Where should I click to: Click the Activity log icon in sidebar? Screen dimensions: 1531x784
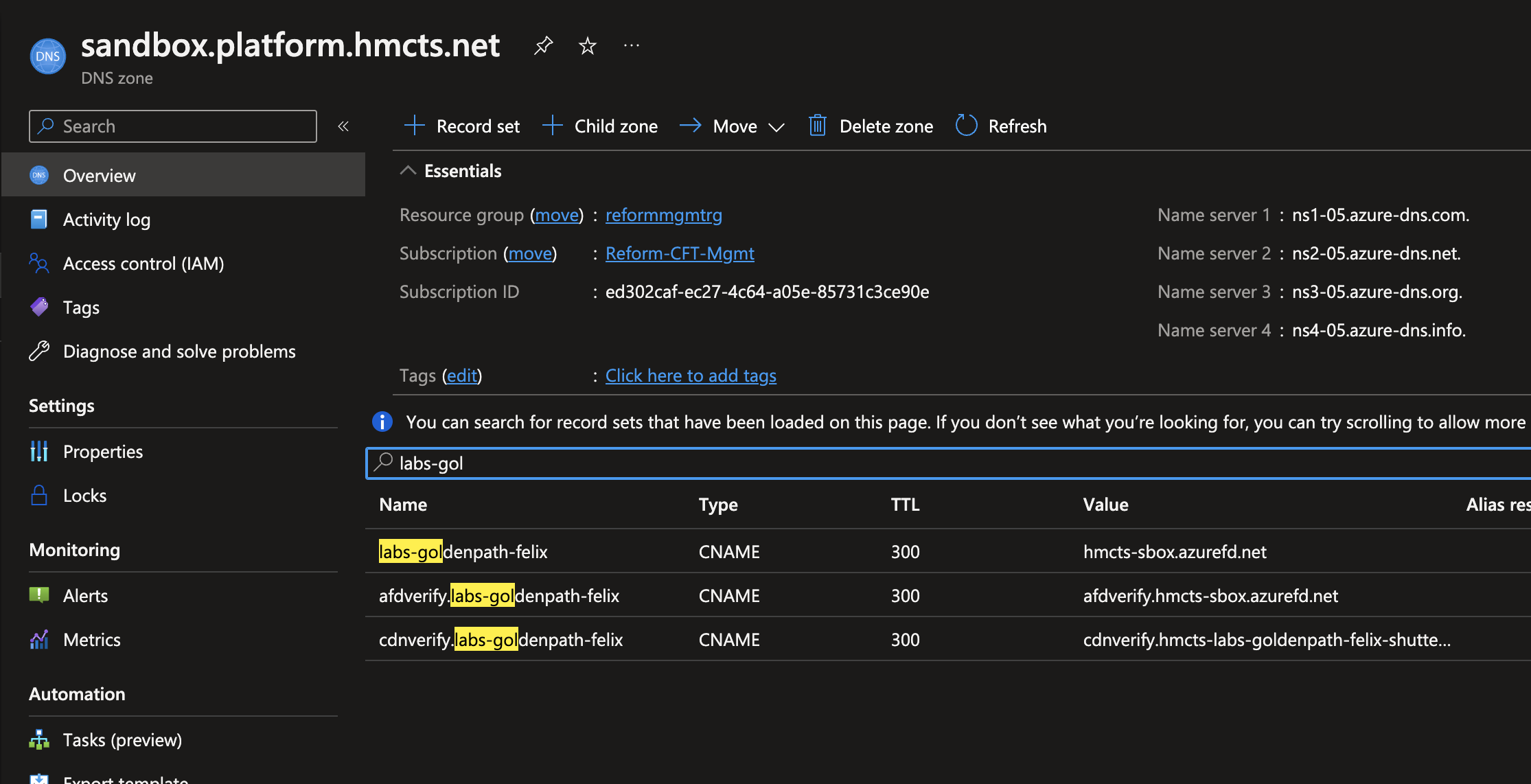(39, 219)
